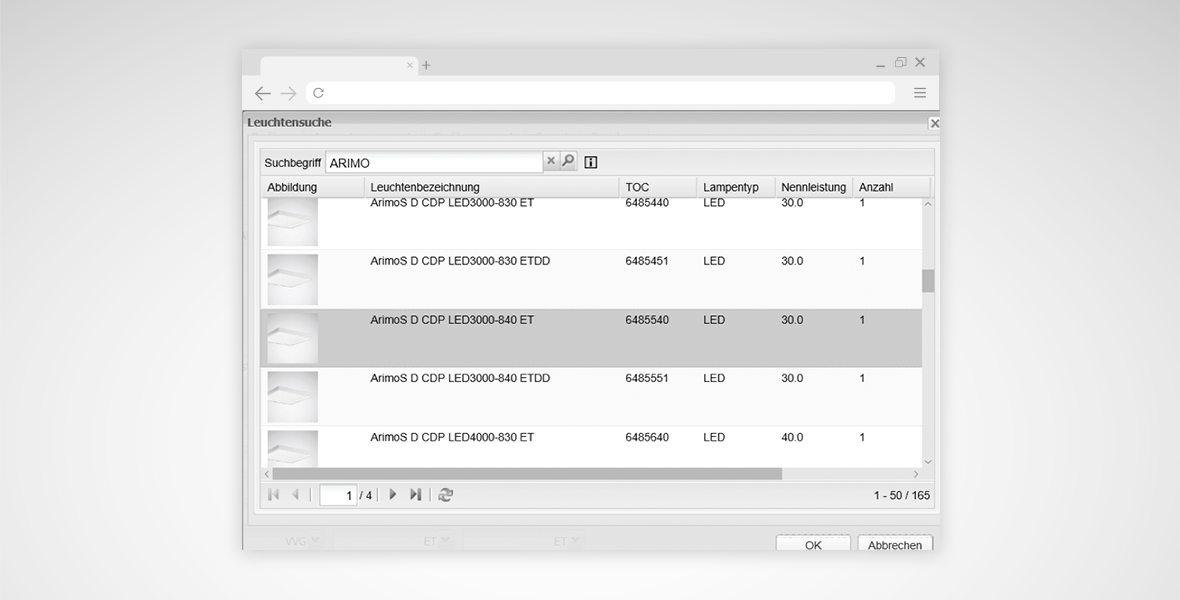Image resolution: width=1180 pixels, height=600 pixels.
Task: Click the 40.0 Nennleistung value
Action: pos(792,437)
